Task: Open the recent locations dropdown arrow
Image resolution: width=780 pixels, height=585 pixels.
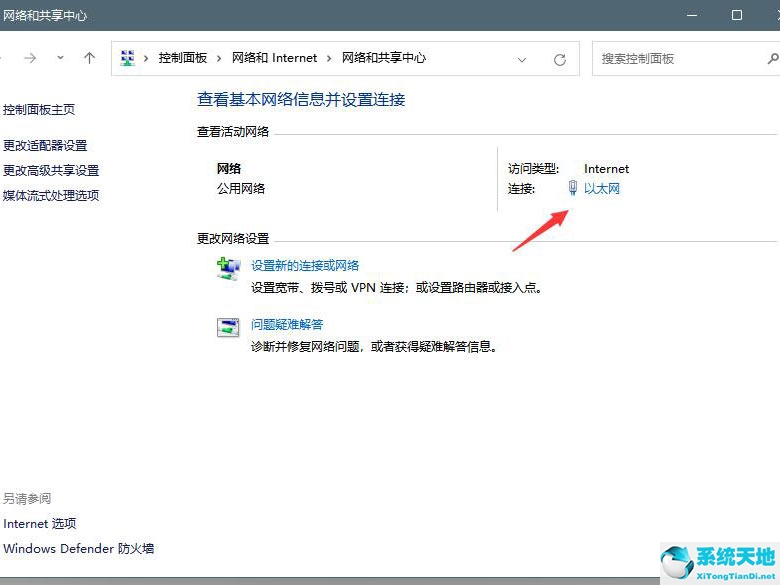Action: click(60, 58)
